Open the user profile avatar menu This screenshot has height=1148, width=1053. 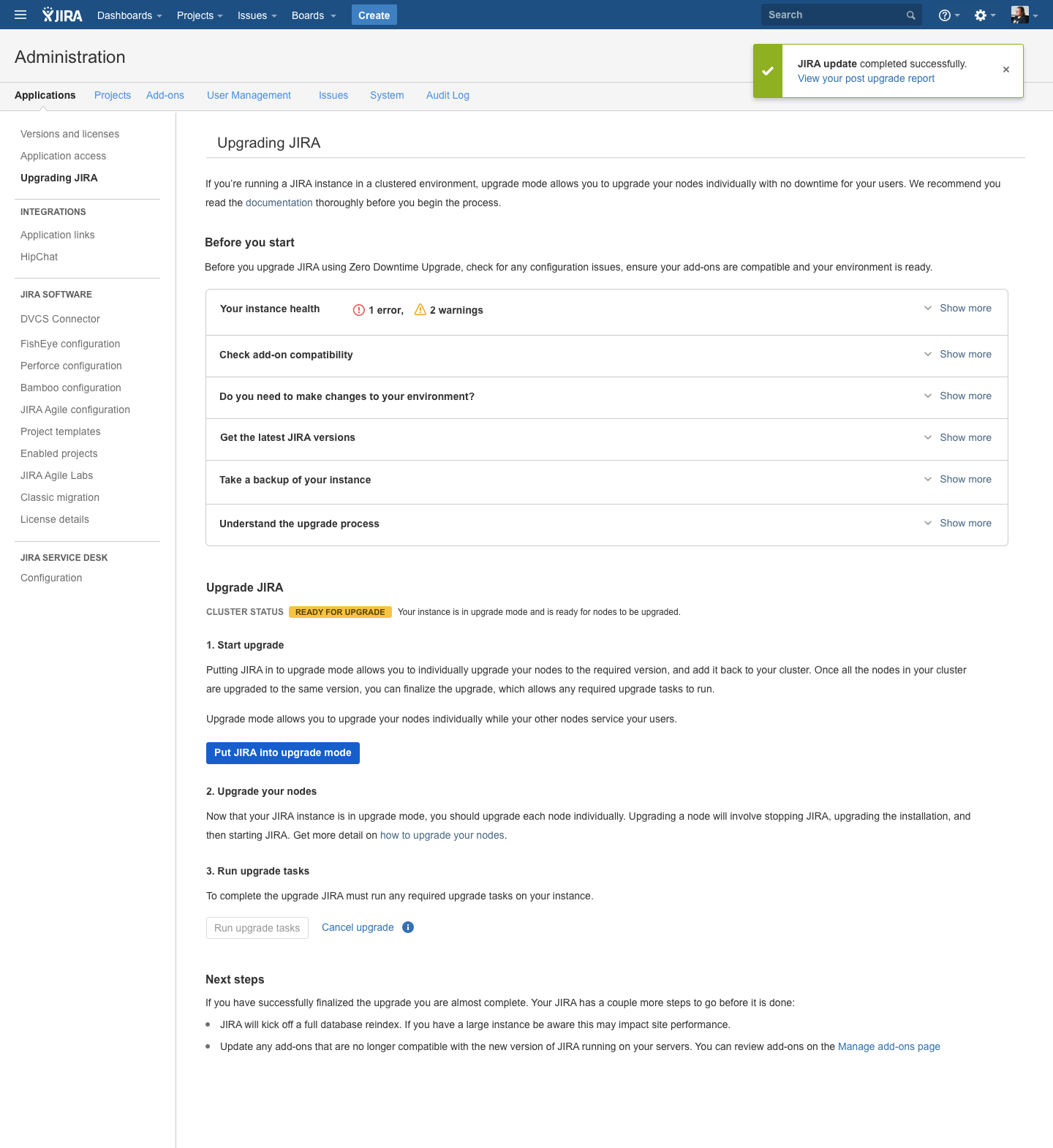1024,15
